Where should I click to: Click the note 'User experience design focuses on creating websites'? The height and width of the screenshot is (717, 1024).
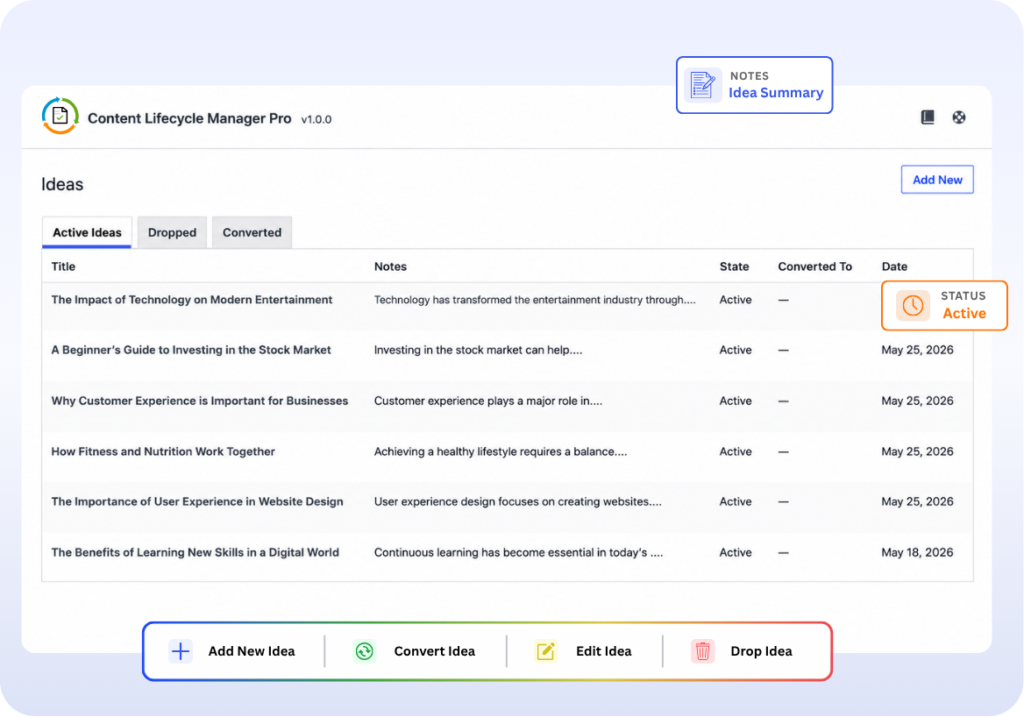pos(518,502)
